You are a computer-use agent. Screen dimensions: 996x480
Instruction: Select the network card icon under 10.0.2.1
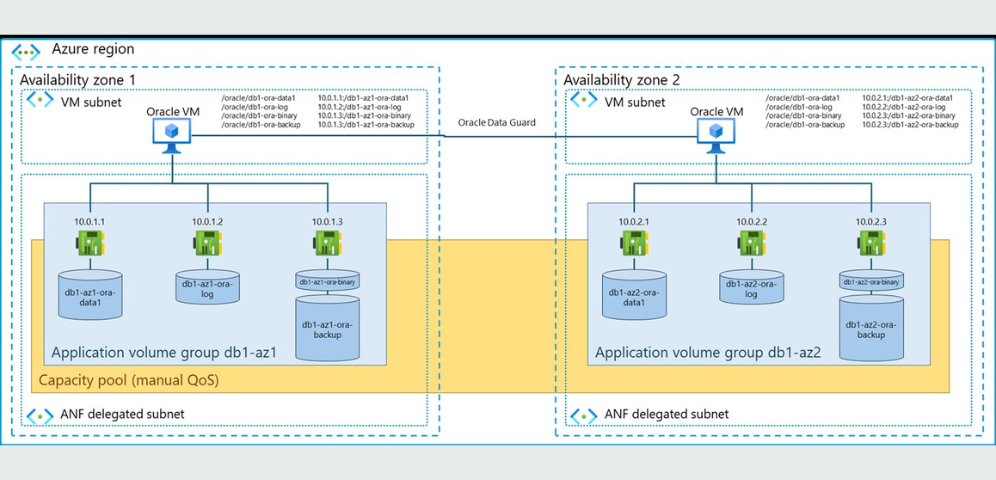click(633, 243)
